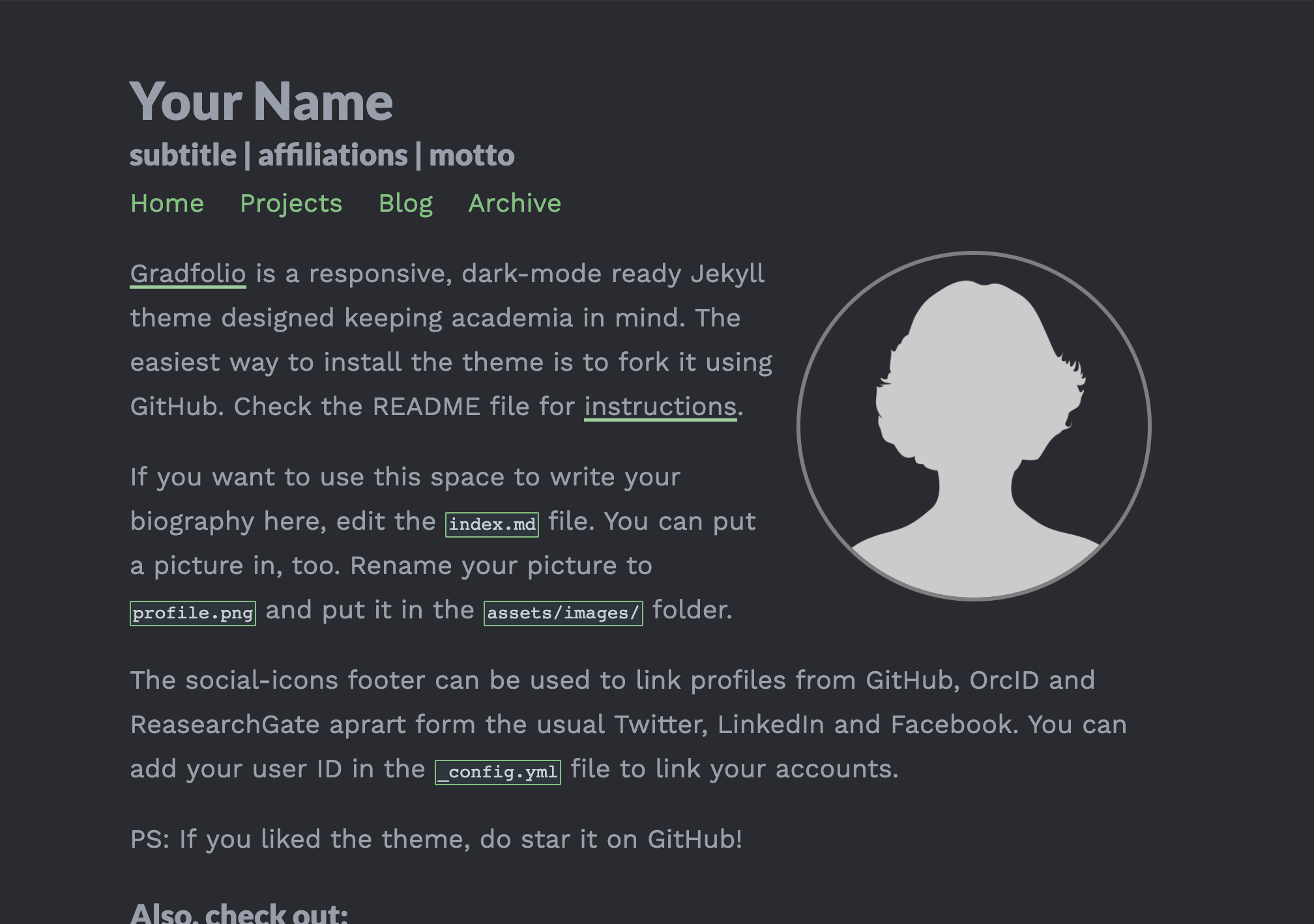Select the Archive navigation link
Image resolution: width=1314 pixels, height=924 pixels.
[514, 203]
